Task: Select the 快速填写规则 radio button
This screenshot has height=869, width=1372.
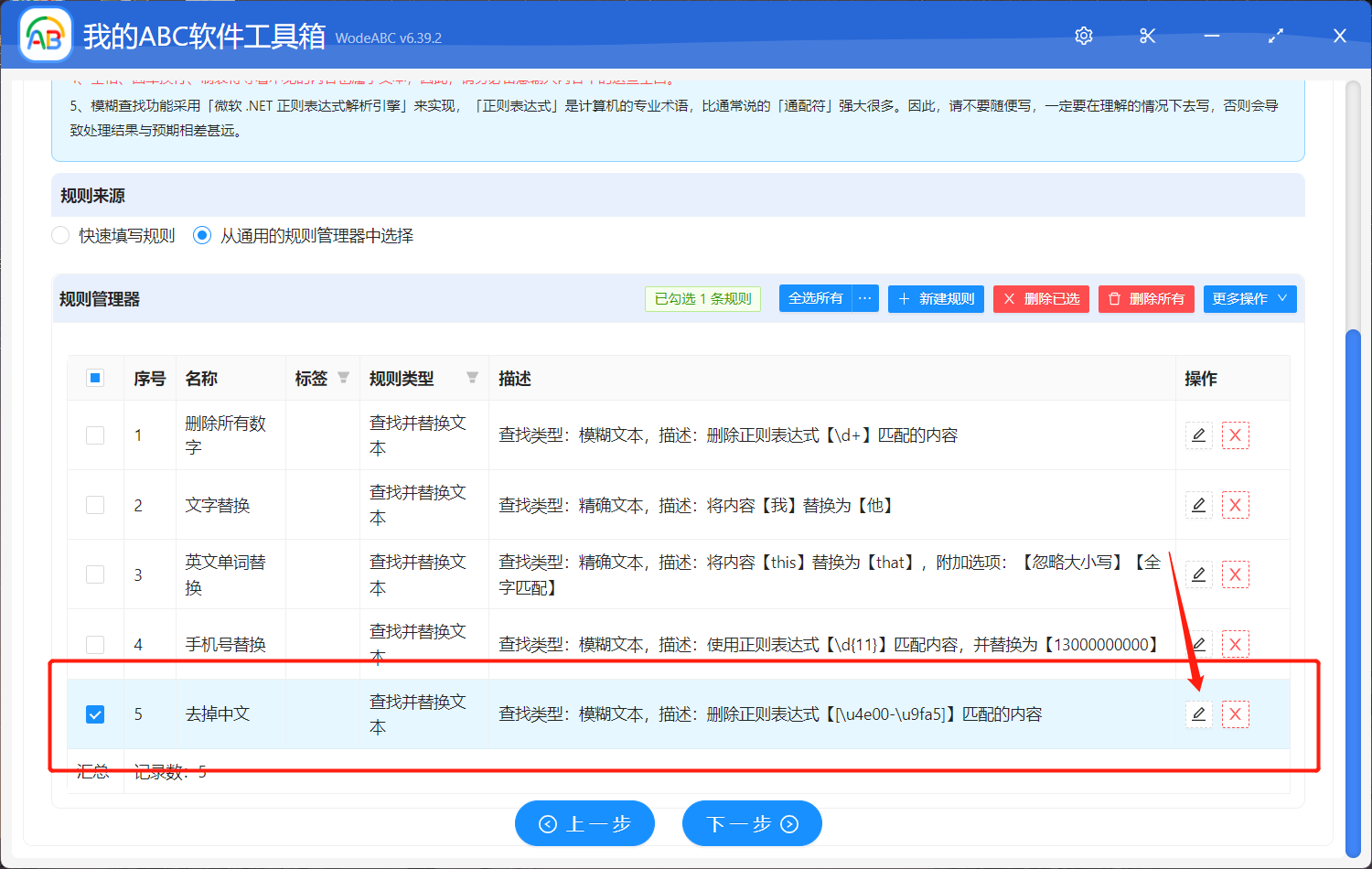Action: (59, 235)
